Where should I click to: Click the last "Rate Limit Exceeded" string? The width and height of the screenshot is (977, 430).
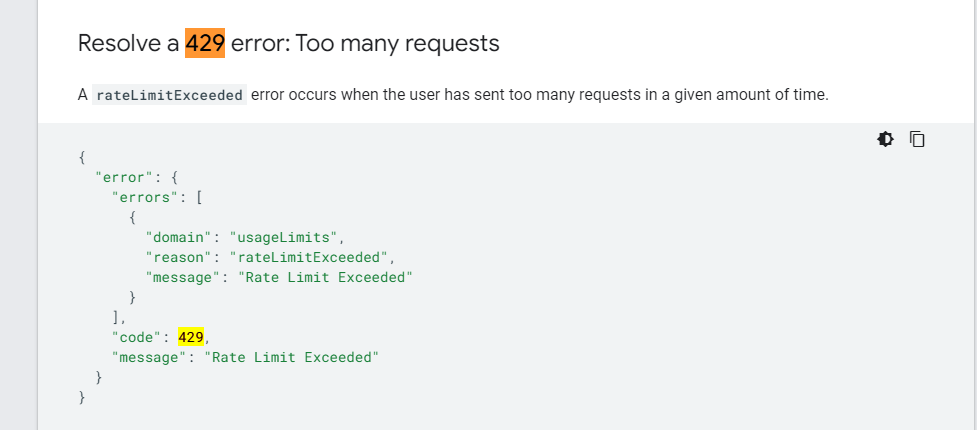pyautogui.click(x=292, y=358)
